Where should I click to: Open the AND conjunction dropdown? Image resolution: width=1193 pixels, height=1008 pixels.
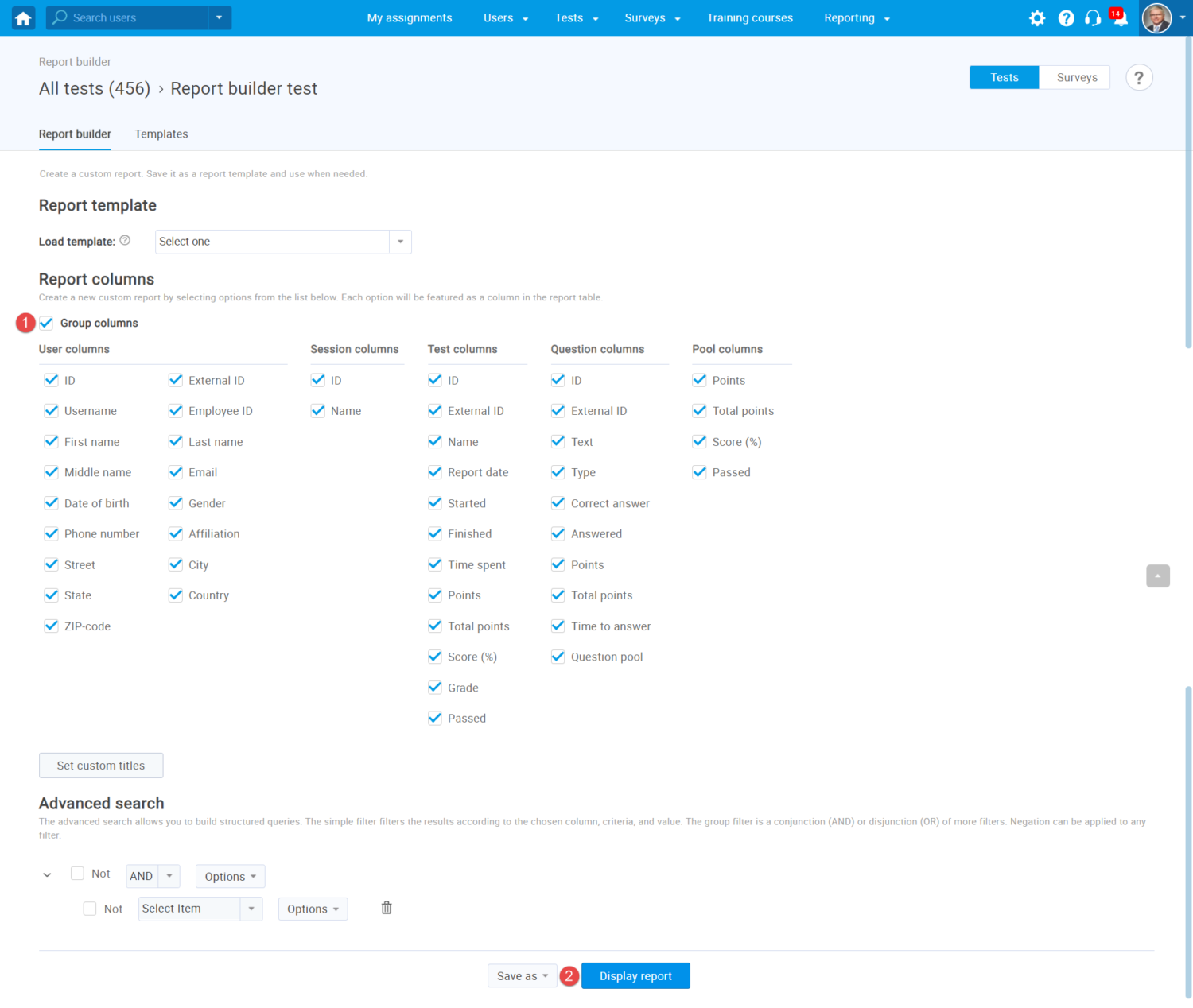[152, 876]
